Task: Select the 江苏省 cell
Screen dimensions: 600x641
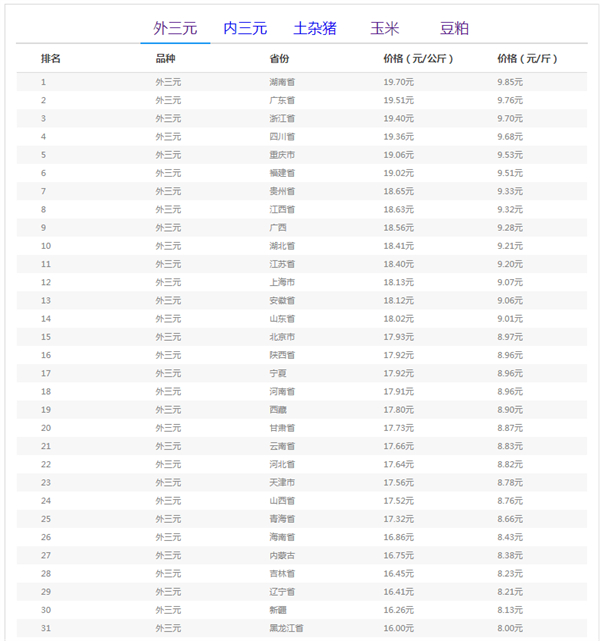Action: pyautogui.click(x=282, y=264)
